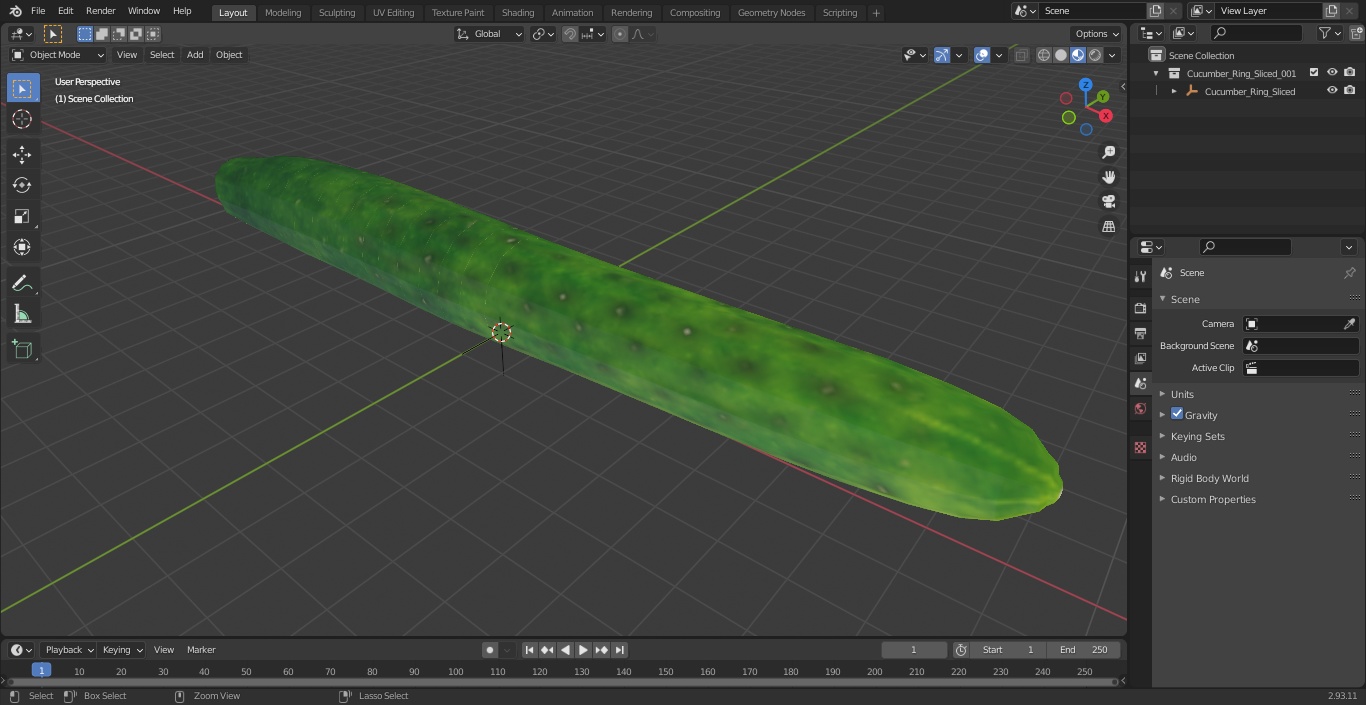
Task: Open the Render properties tab
Action: tap(1140, 308)
